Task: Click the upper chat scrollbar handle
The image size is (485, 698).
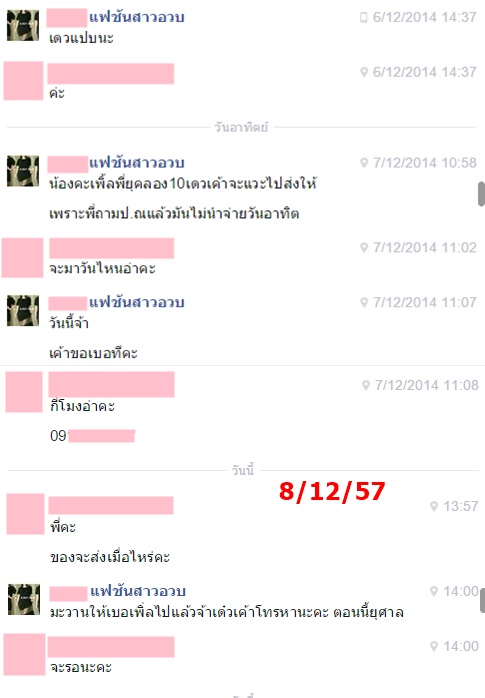Action: point(481,194)
